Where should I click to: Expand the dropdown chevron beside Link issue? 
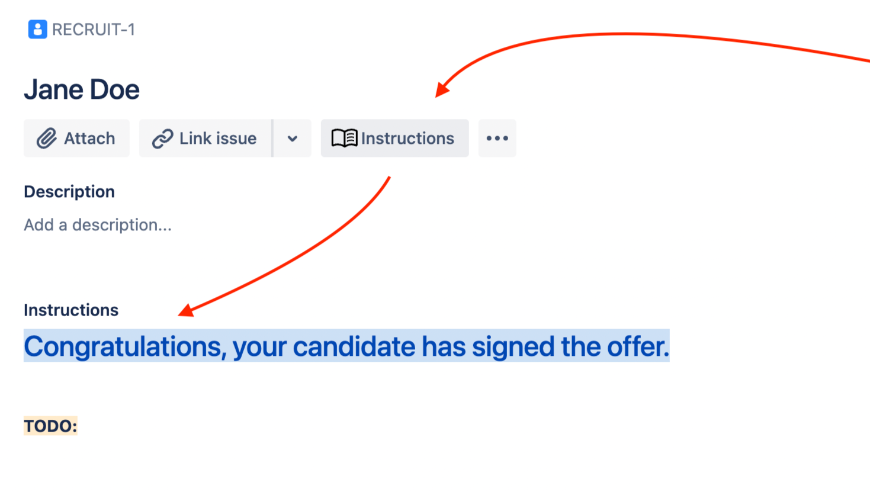[x=292, y=139]
